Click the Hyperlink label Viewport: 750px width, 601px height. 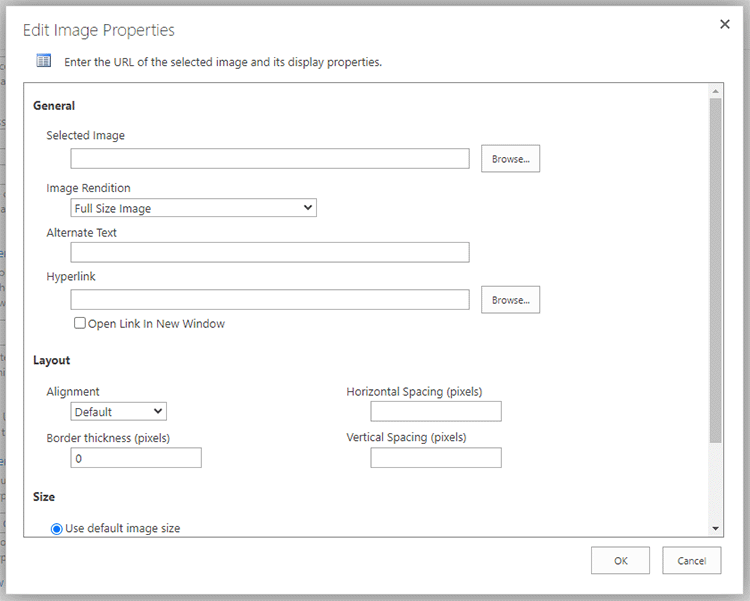[x=71, y=277]
